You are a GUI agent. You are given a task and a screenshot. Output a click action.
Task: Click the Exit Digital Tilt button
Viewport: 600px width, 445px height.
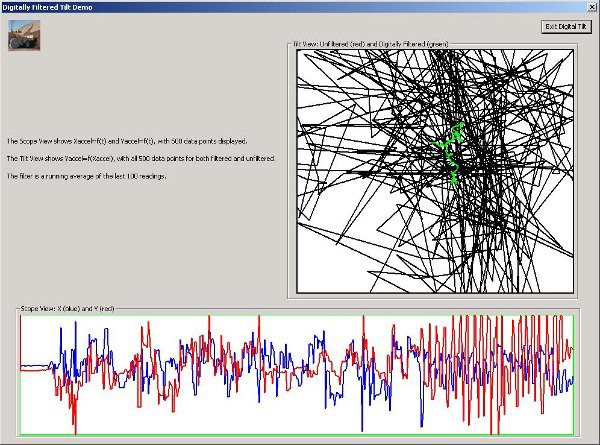pos(566,26)
